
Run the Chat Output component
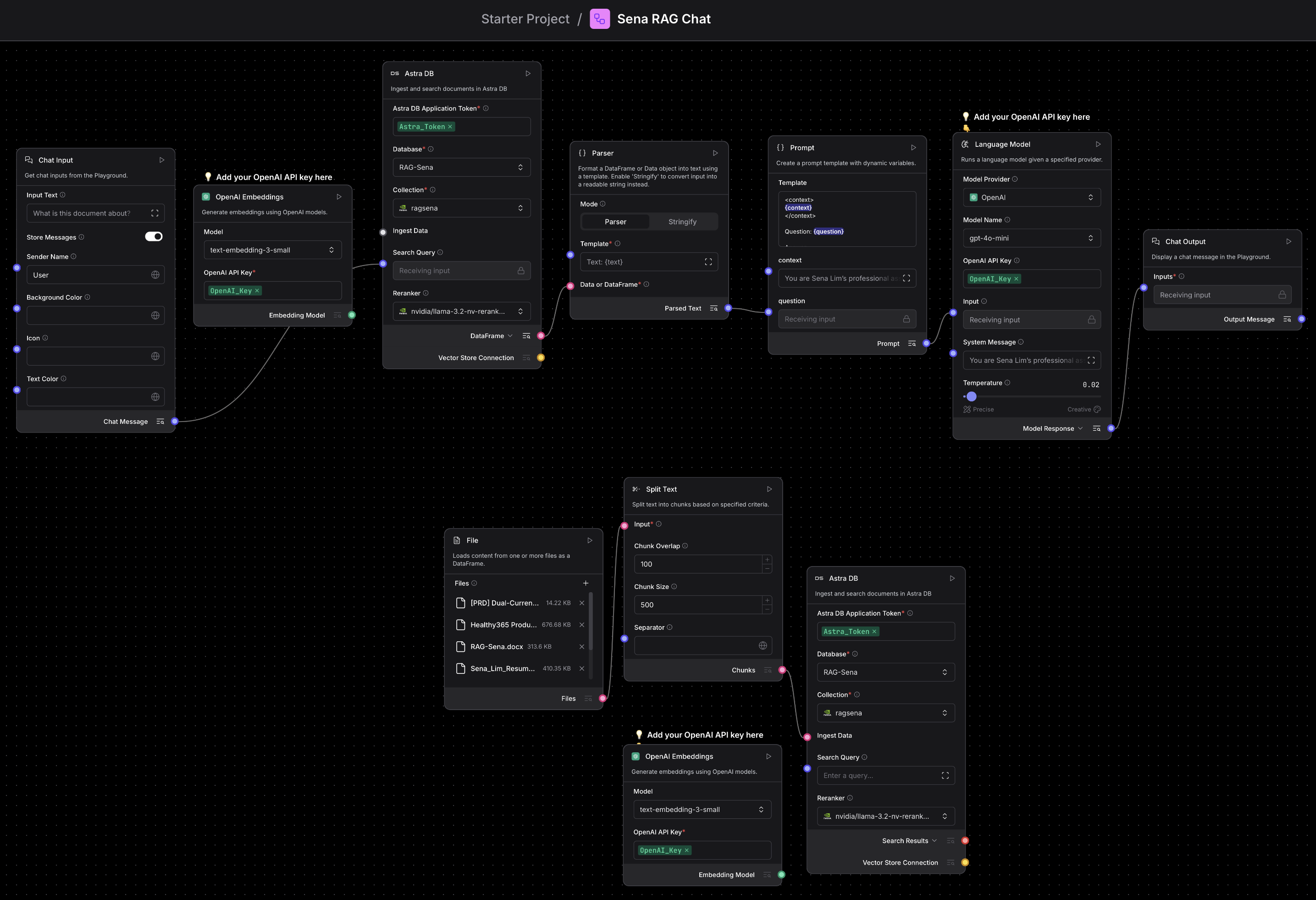(x=1289, y=241)
